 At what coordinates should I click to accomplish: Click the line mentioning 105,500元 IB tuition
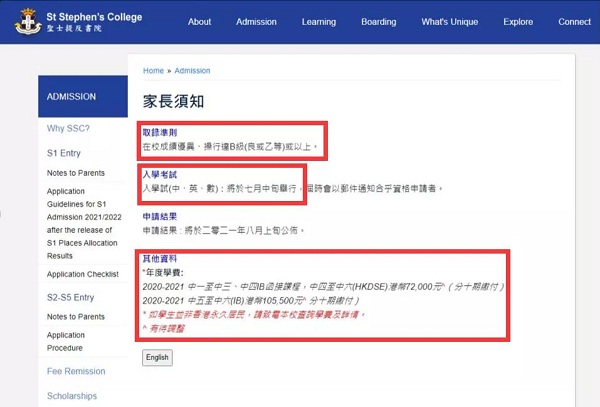click(x=251, y=301)
